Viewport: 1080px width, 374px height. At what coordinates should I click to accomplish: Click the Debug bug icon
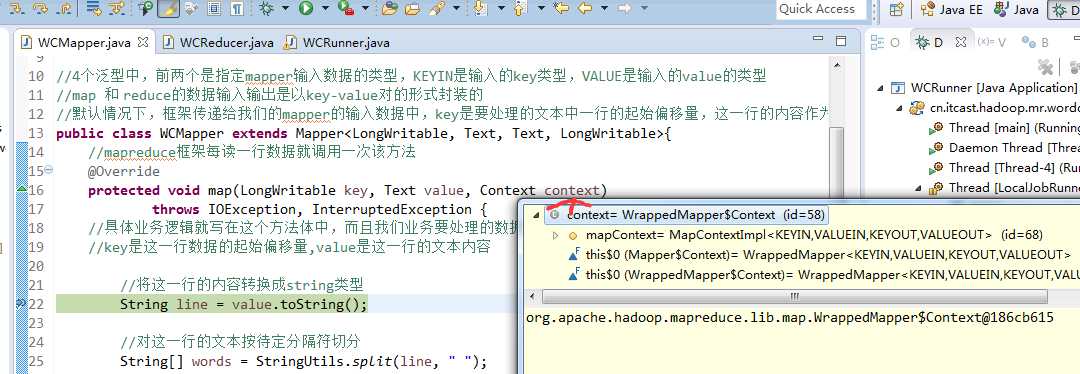coord(267,8)
